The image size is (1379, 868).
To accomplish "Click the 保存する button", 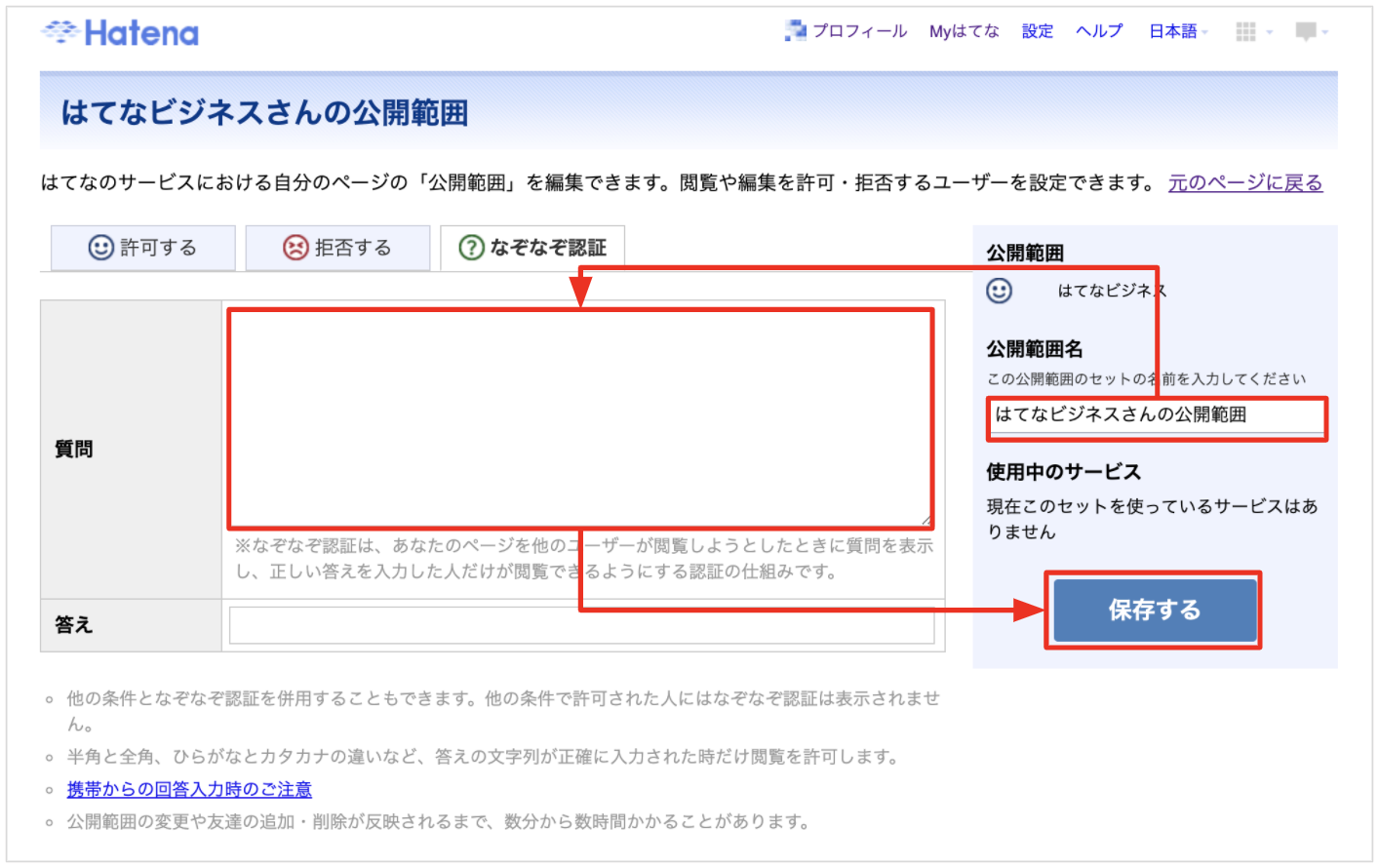I will (x=1155, y=611).
